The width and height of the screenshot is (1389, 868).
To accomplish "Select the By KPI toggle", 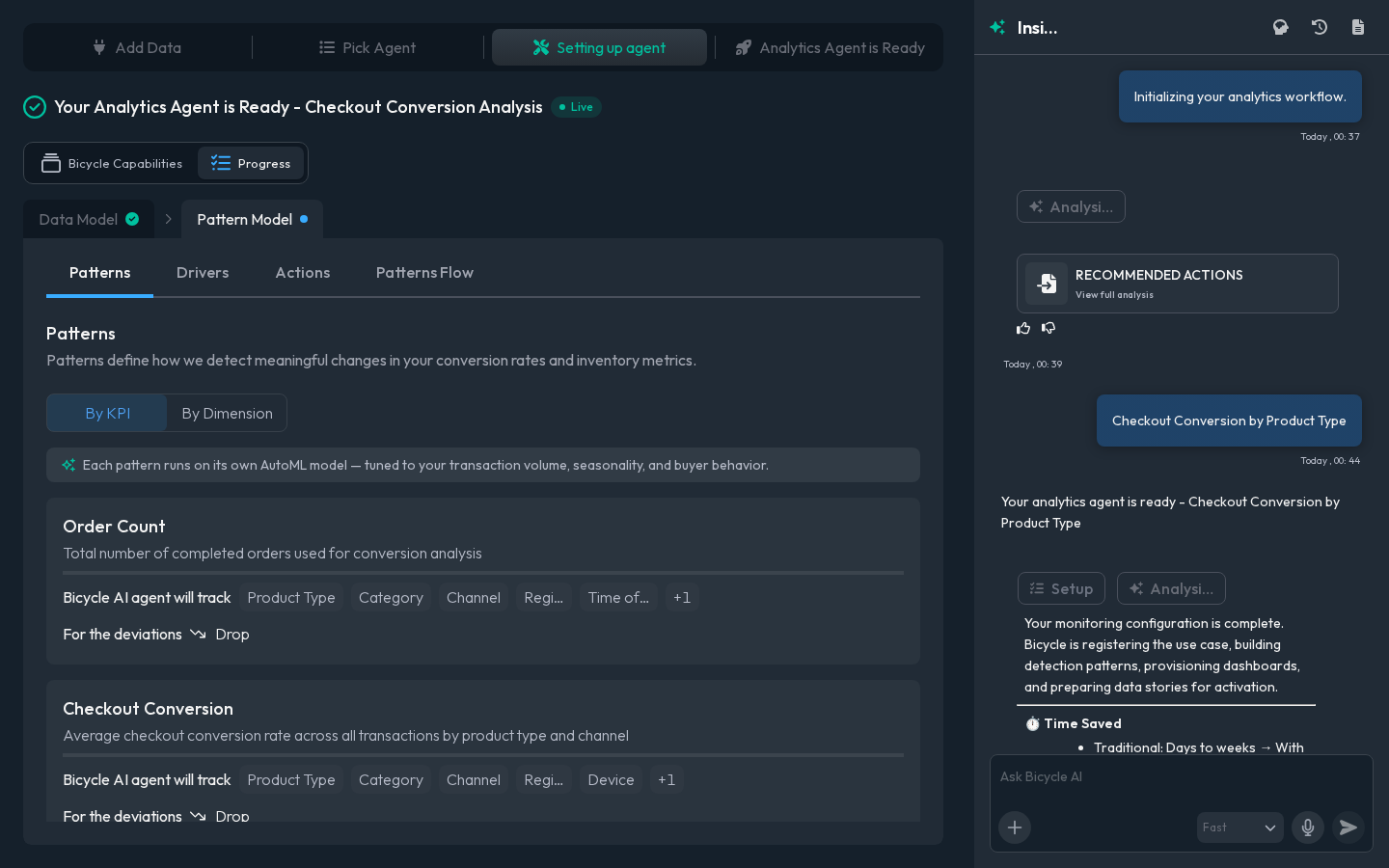I will 107,413.
